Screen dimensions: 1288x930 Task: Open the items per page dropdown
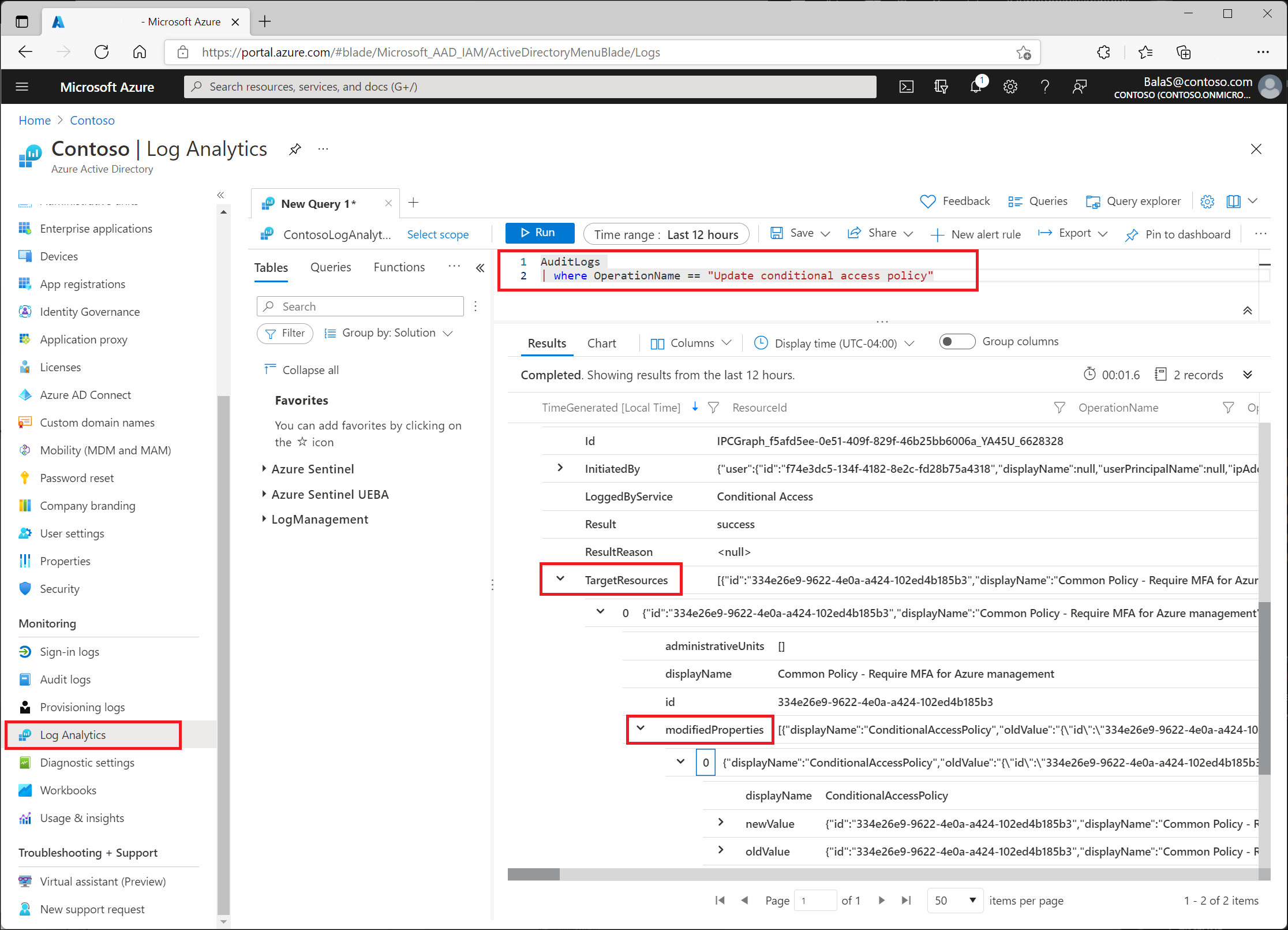954,901
